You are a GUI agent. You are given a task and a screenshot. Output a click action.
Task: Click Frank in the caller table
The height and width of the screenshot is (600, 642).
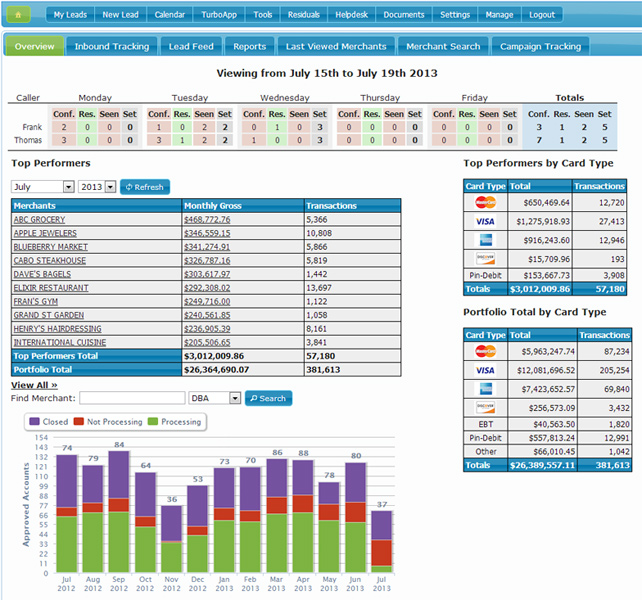tap(32, 127)
